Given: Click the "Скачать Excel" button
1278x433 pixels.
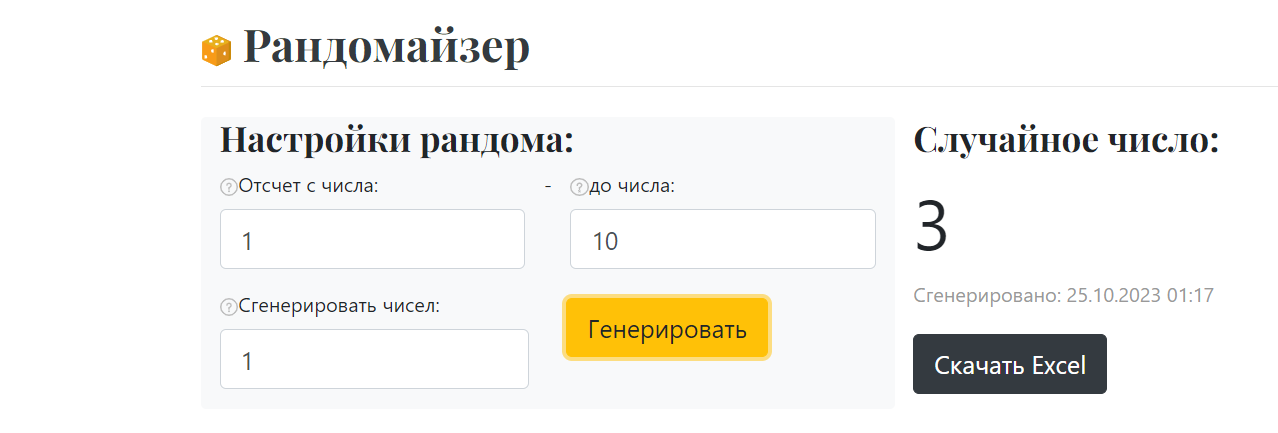Looking at the screenshot, I should pos(1010,364).
